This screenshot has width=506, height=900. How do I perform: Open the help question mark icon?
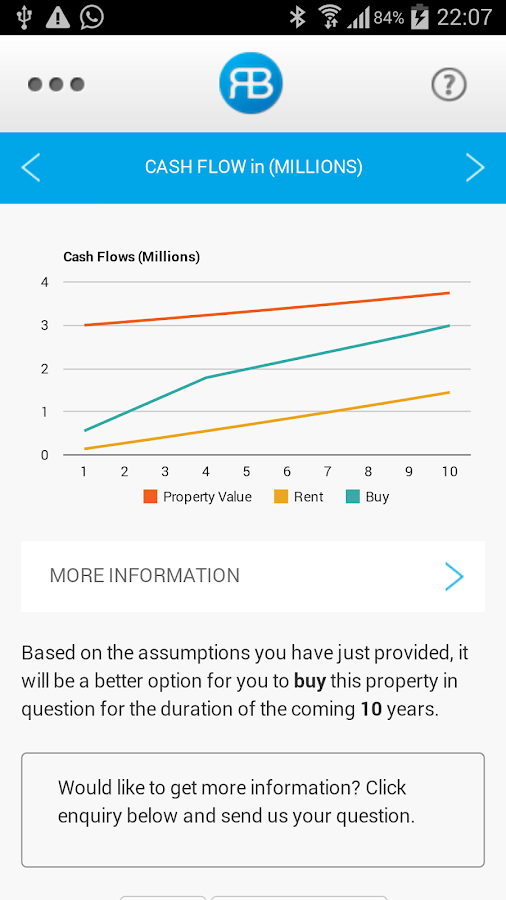449,85
